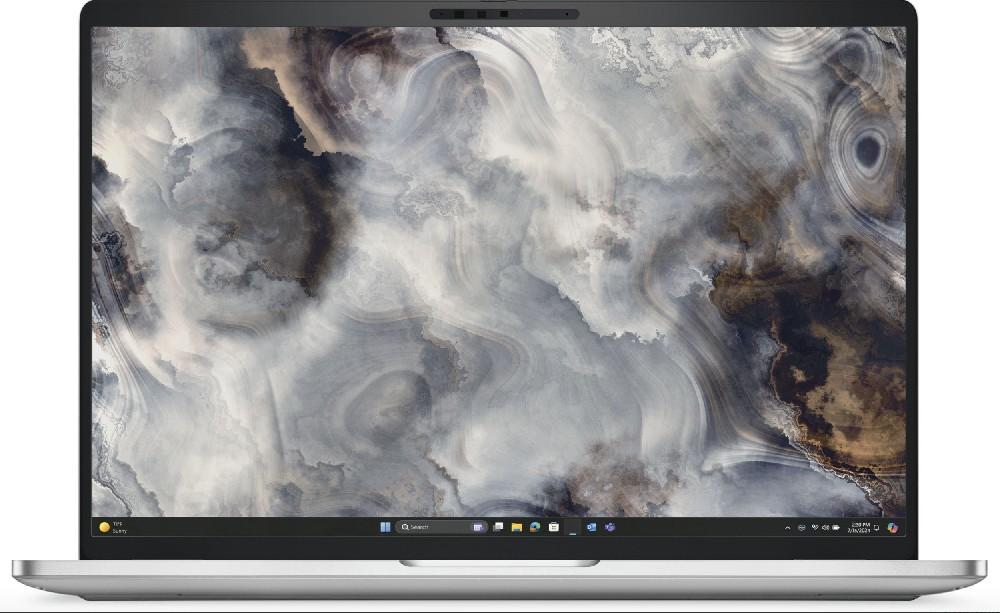Viewport: 1000px width, 613px height.
Task: Expand the hidden icons chevron in system tray
Action: (x=787, y=527)
